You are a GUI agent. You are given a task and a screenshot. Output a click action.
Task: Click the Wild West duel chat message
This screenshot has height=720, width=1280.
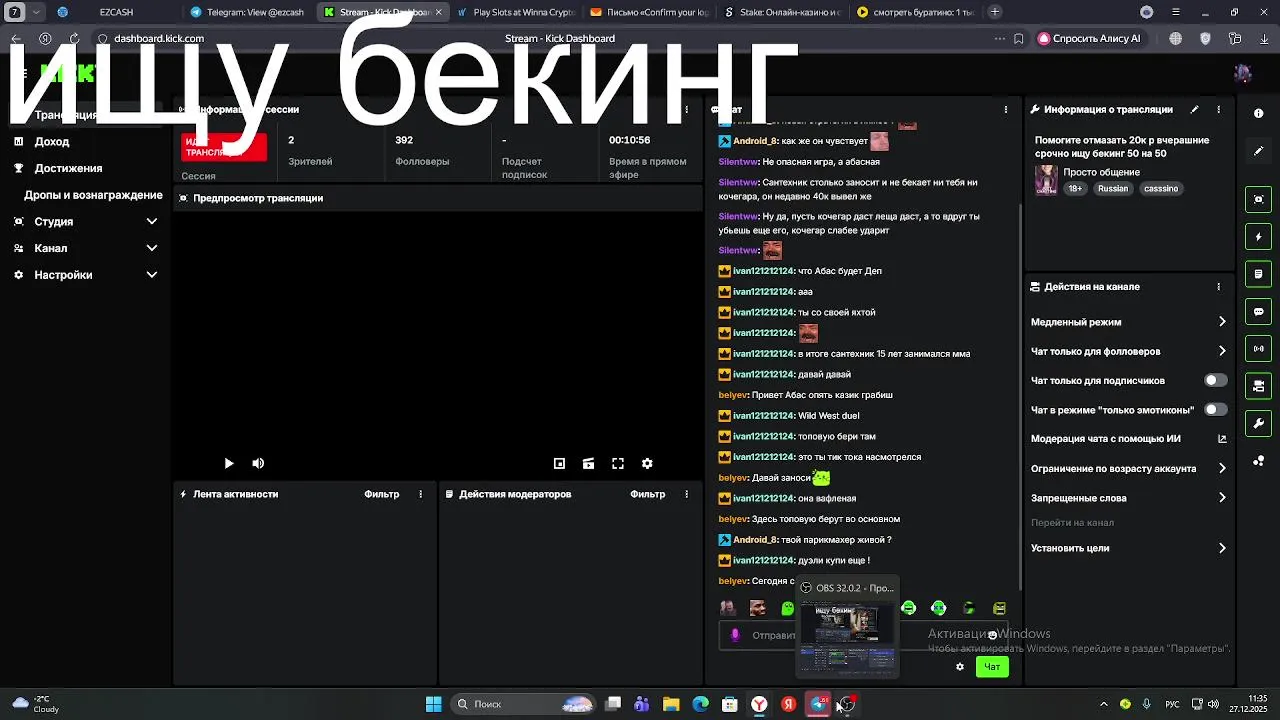pyautogui.click(x=828, y=416)
